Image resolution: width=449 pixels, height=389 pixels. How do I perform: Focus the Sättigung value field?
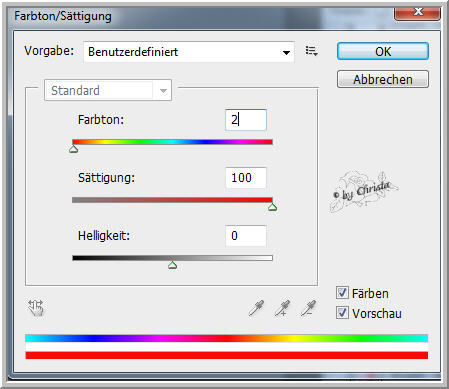pos(246,178)
